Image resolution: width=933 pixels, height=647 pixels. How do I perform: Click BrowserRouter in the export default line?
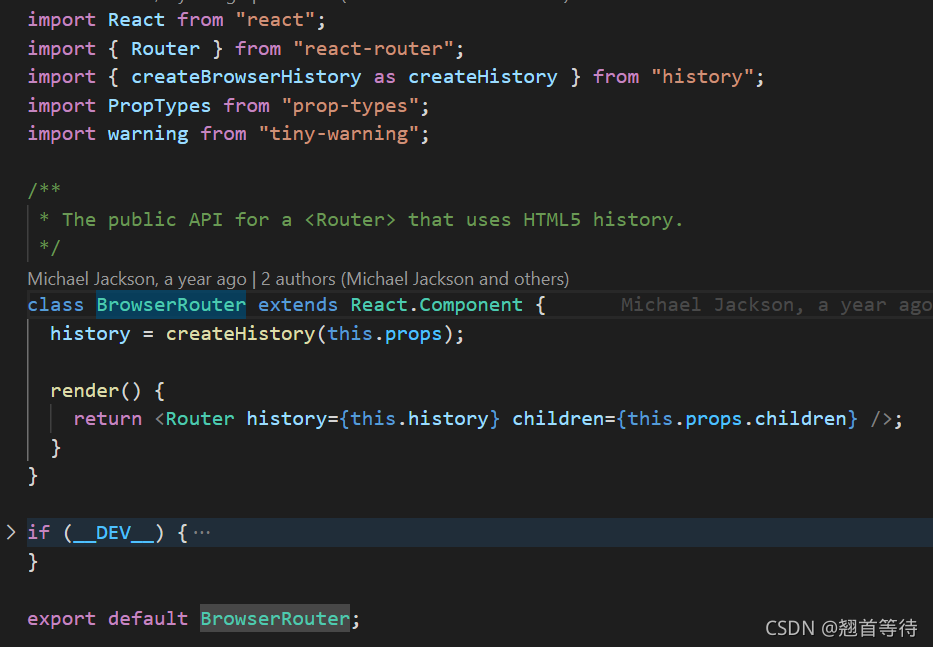click(275, 618)
